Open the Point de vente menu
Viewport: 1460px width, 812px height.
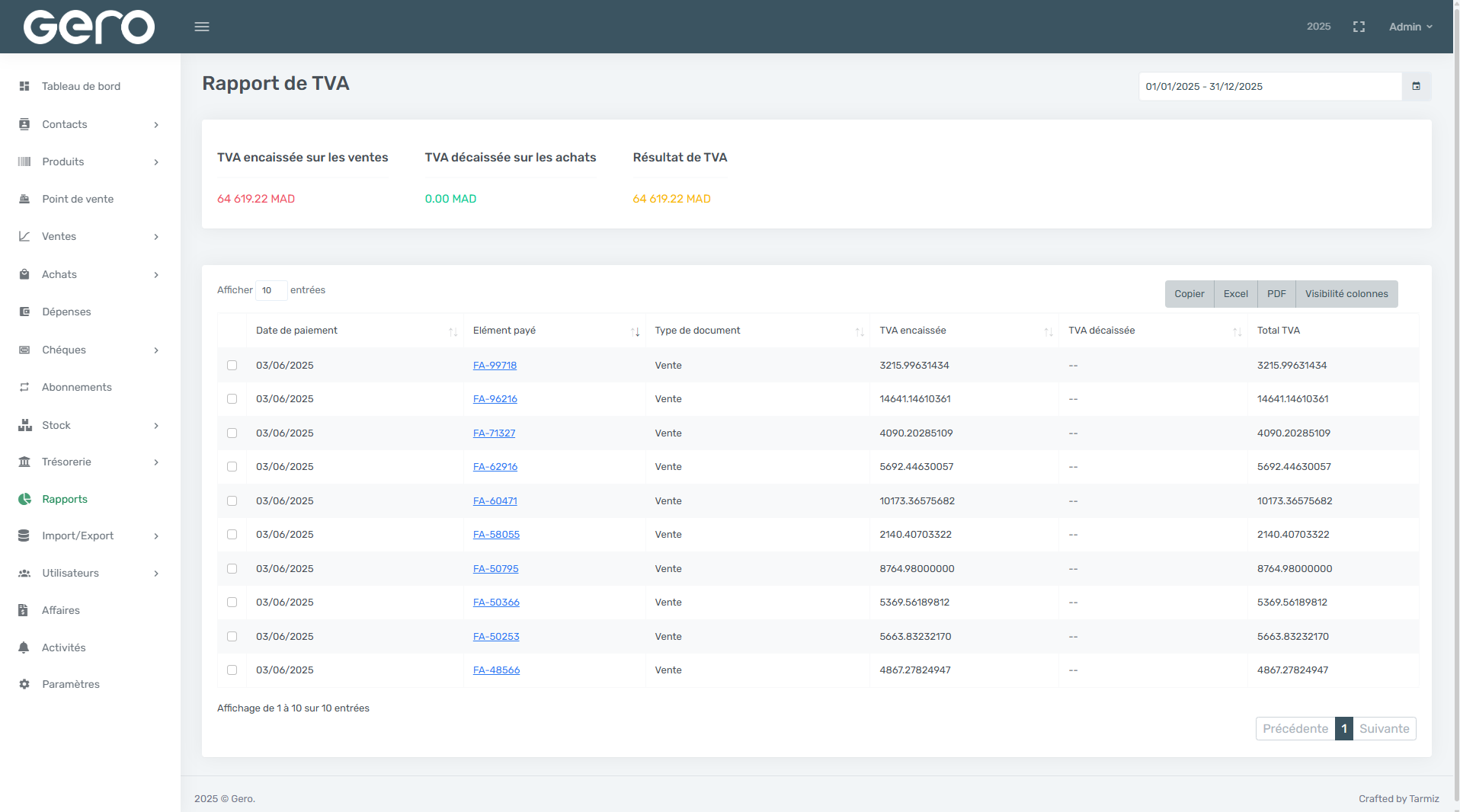(78, 199)
